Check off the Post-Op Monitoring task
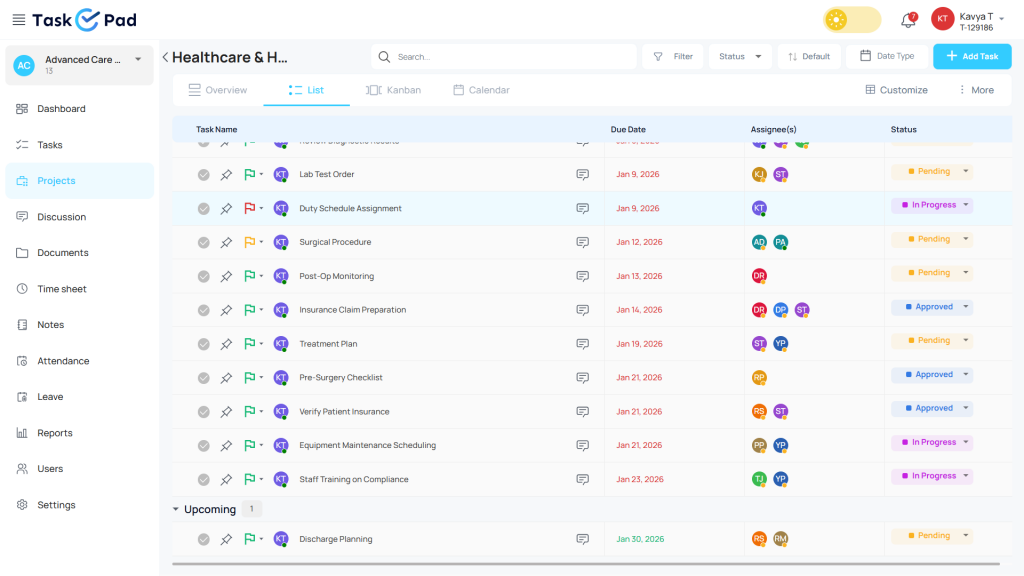The height and width of the screenshot is (576, 1024). (x=203, y=276)
